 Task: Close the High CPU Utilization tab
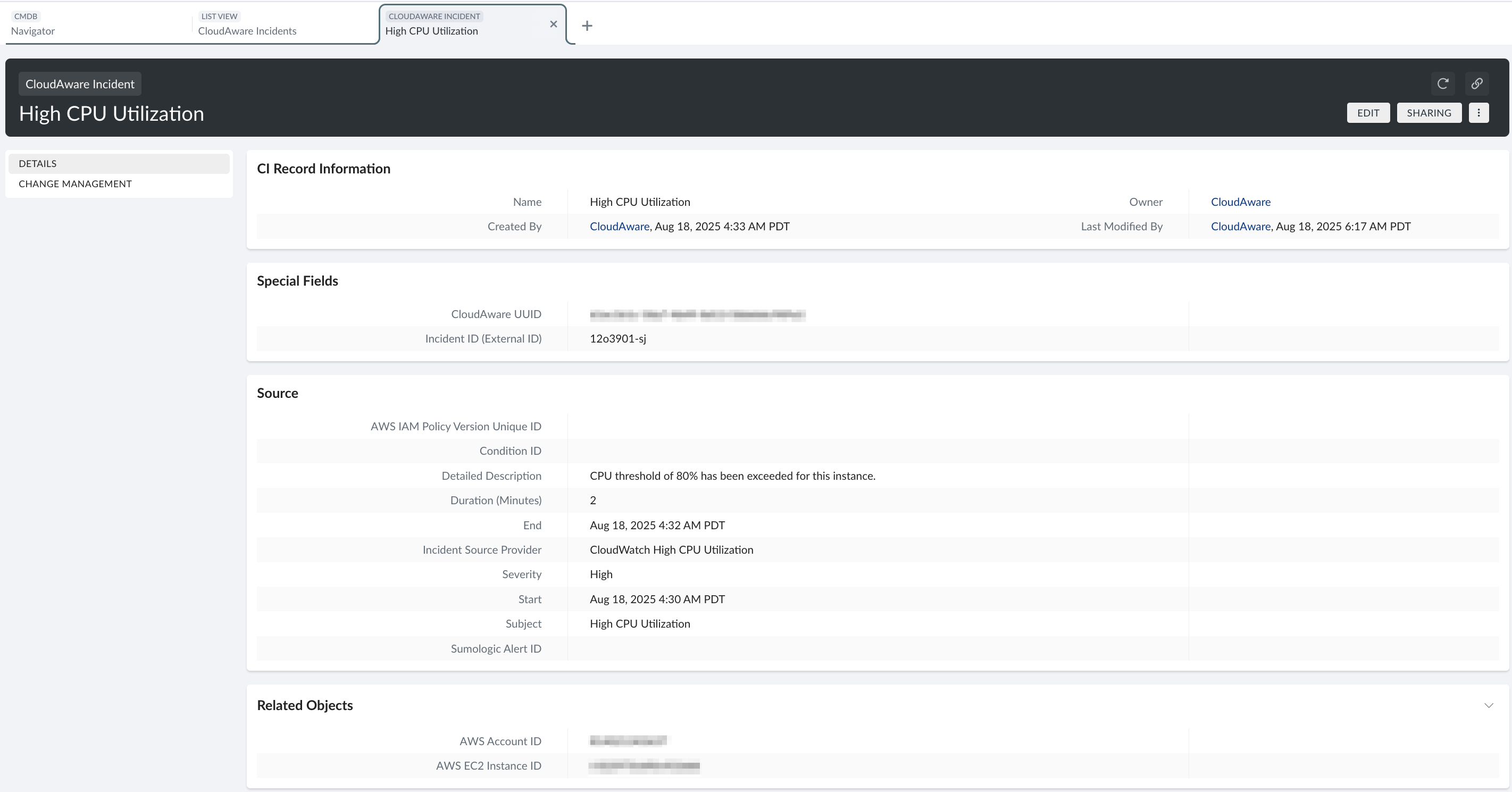pos(553,24)
